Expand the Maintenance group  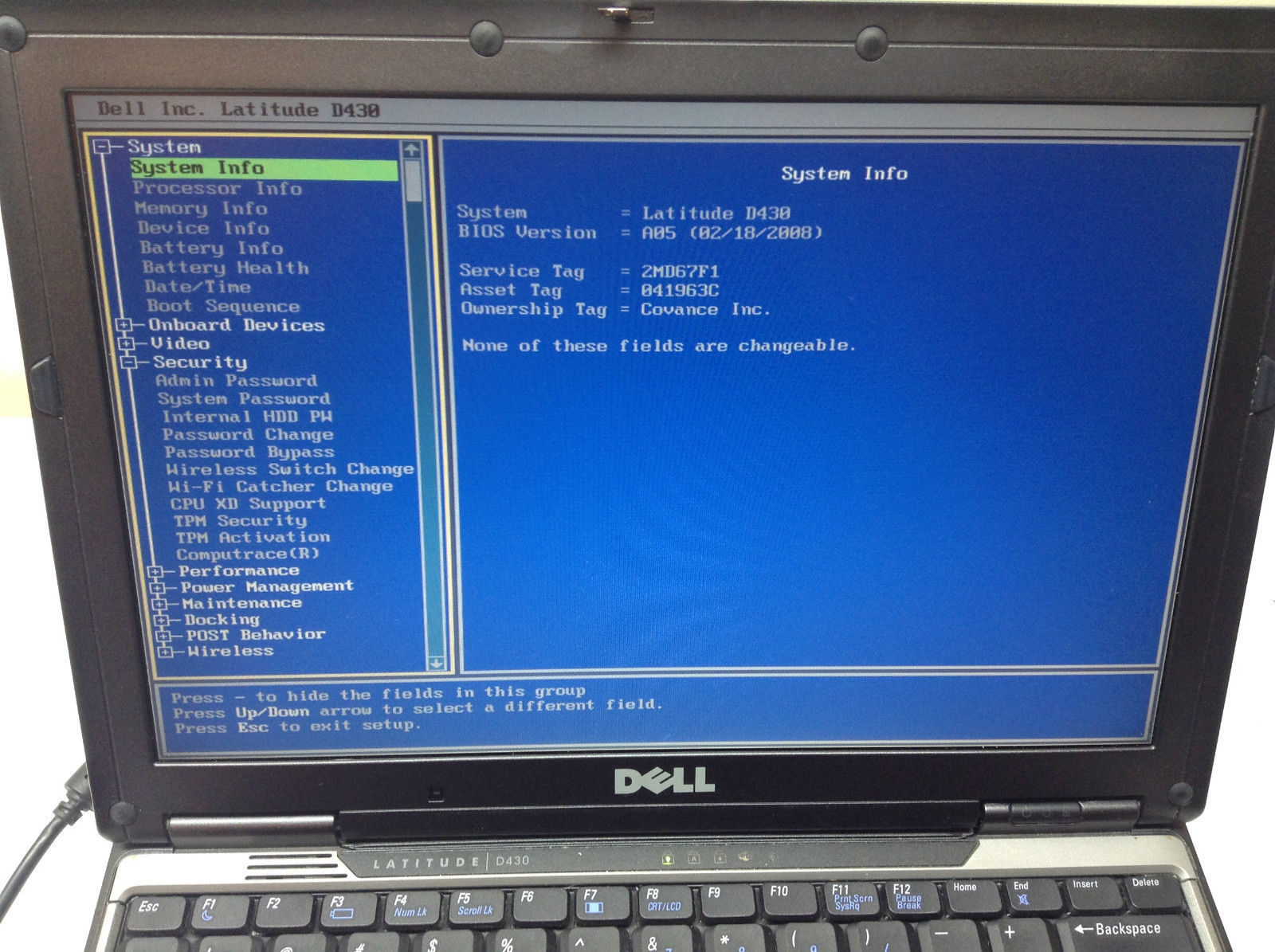tap(160, 604)
